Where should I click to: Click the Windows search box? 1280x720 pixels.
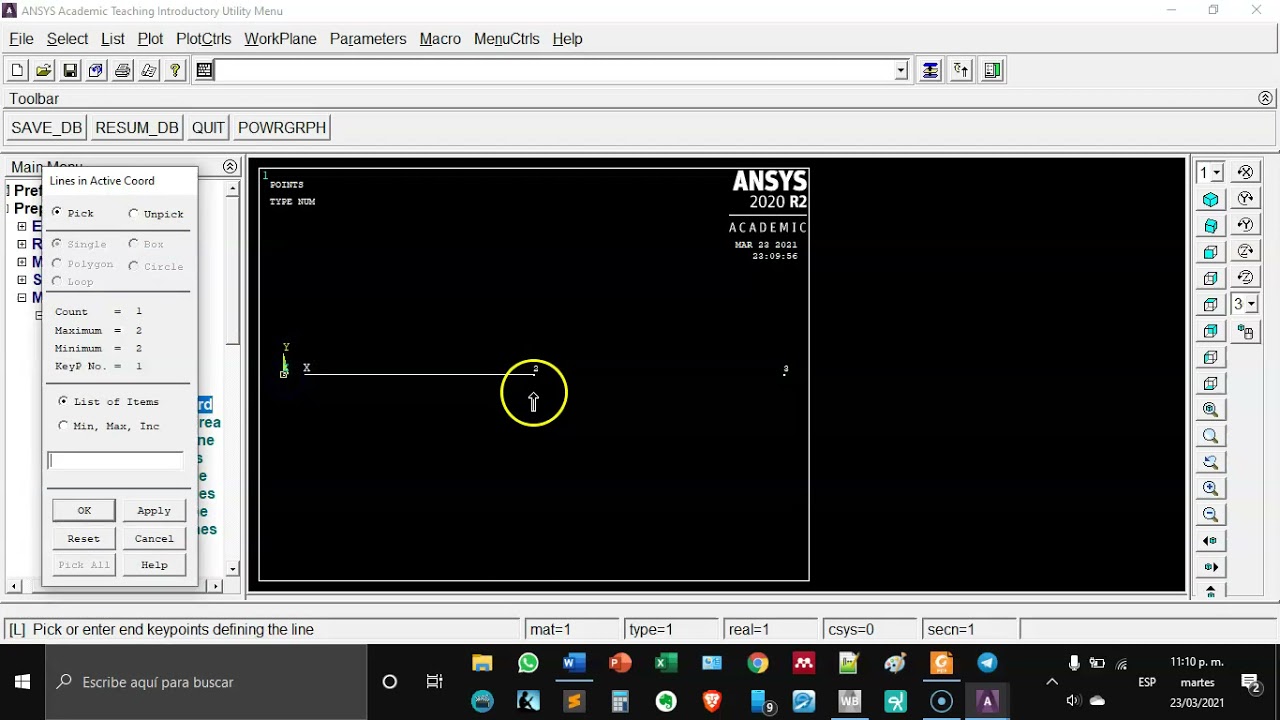pyautogui.click(x=207, y=682)
